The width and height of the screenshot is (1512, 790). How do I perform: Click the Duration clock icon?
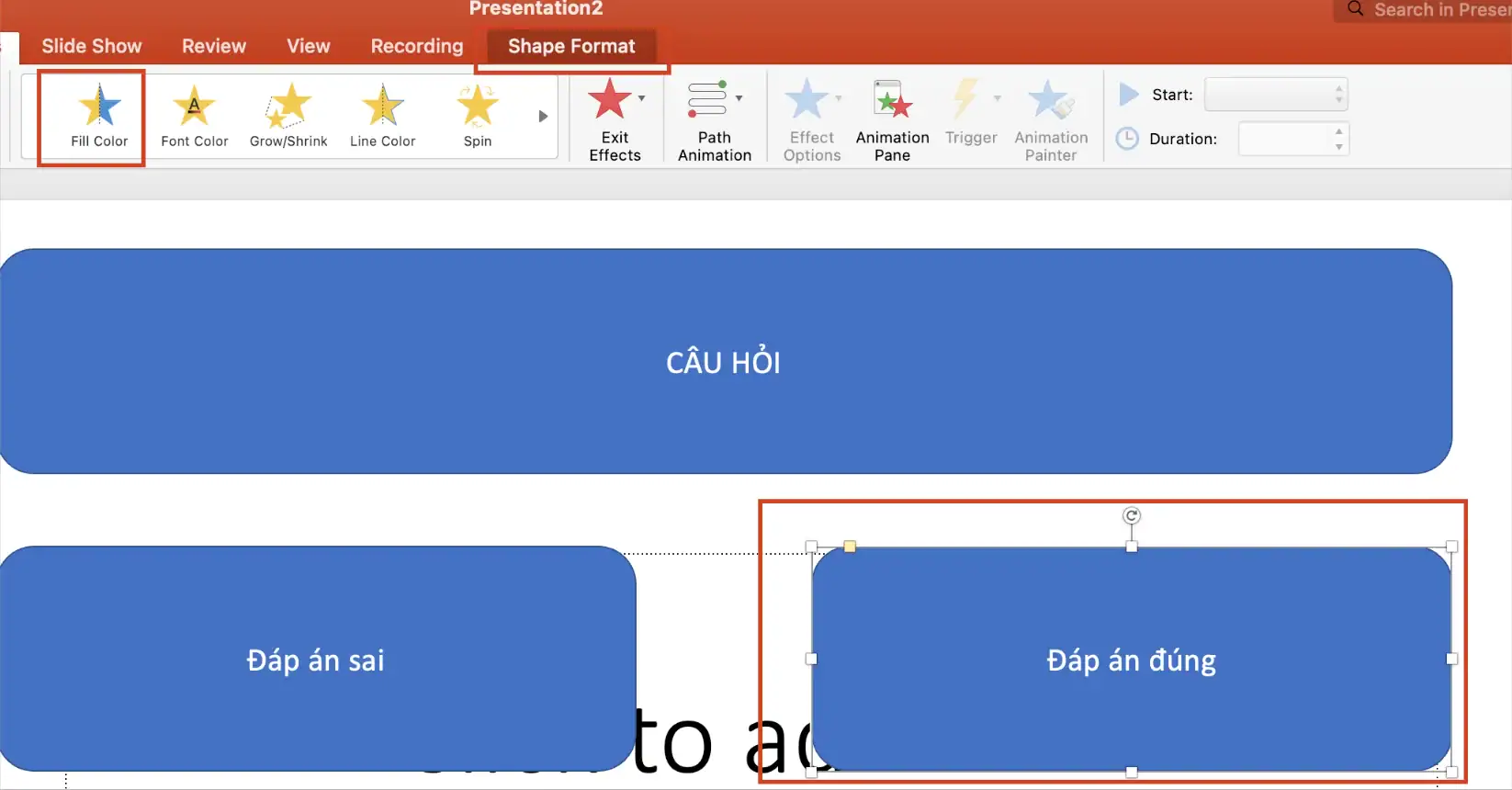(x=1127, y=139)
